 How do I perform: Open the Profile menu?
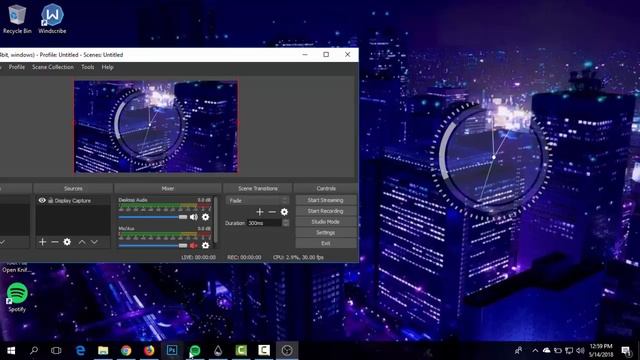point(17,67)
